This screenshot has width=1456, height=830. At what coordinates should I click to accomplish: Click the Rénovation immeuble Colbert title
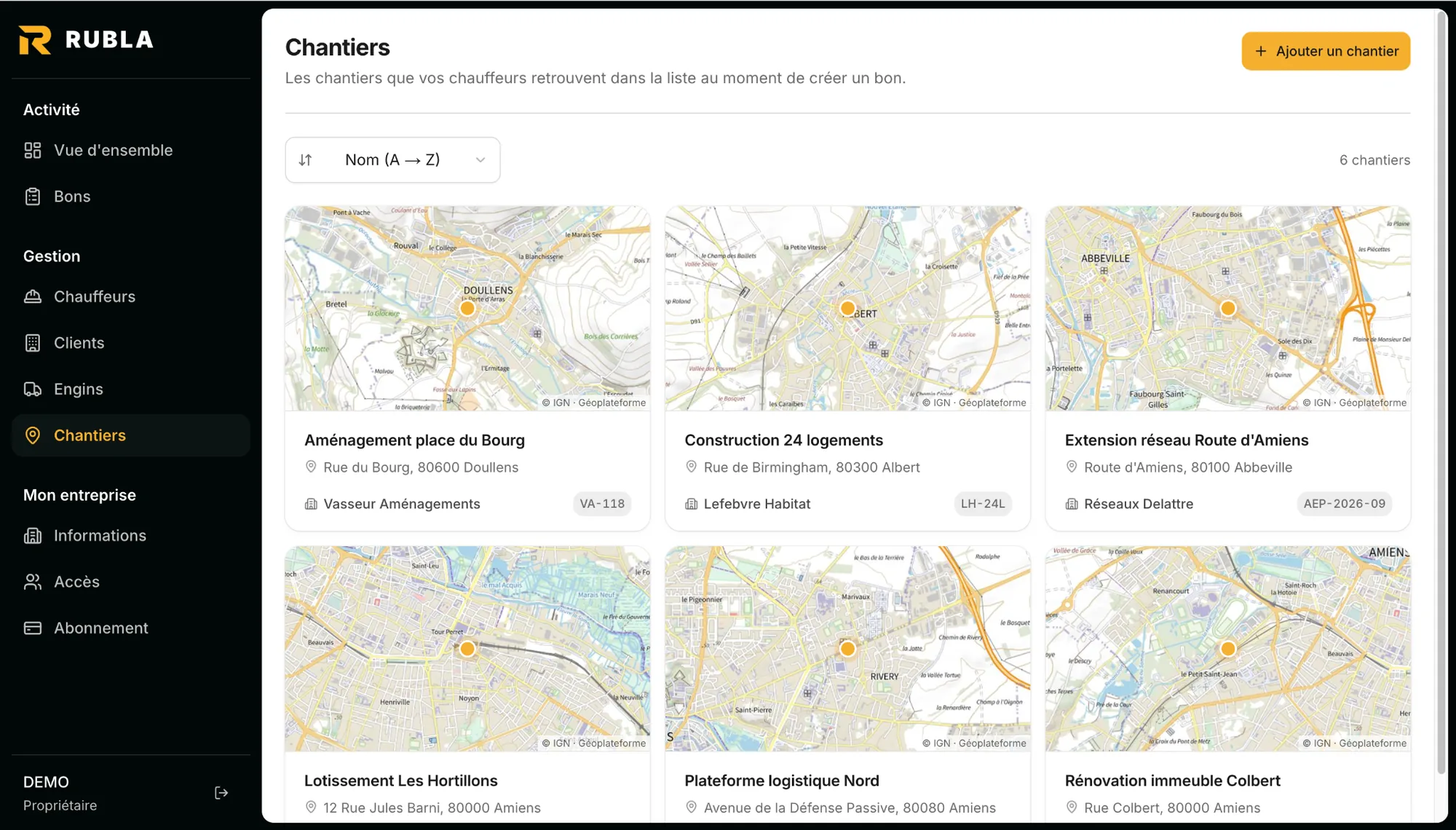[1172, 780]
